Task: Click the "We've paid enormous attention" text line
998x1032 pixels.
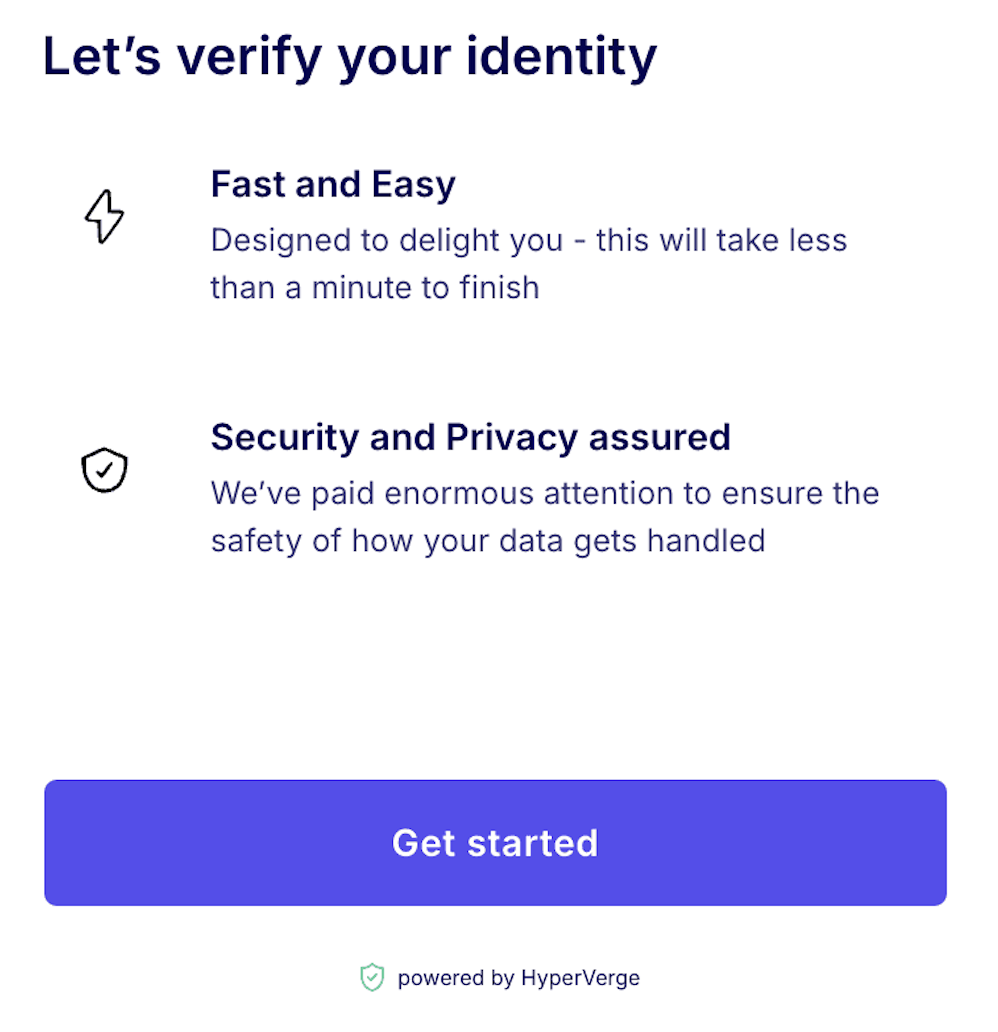Action: (545, 493)
